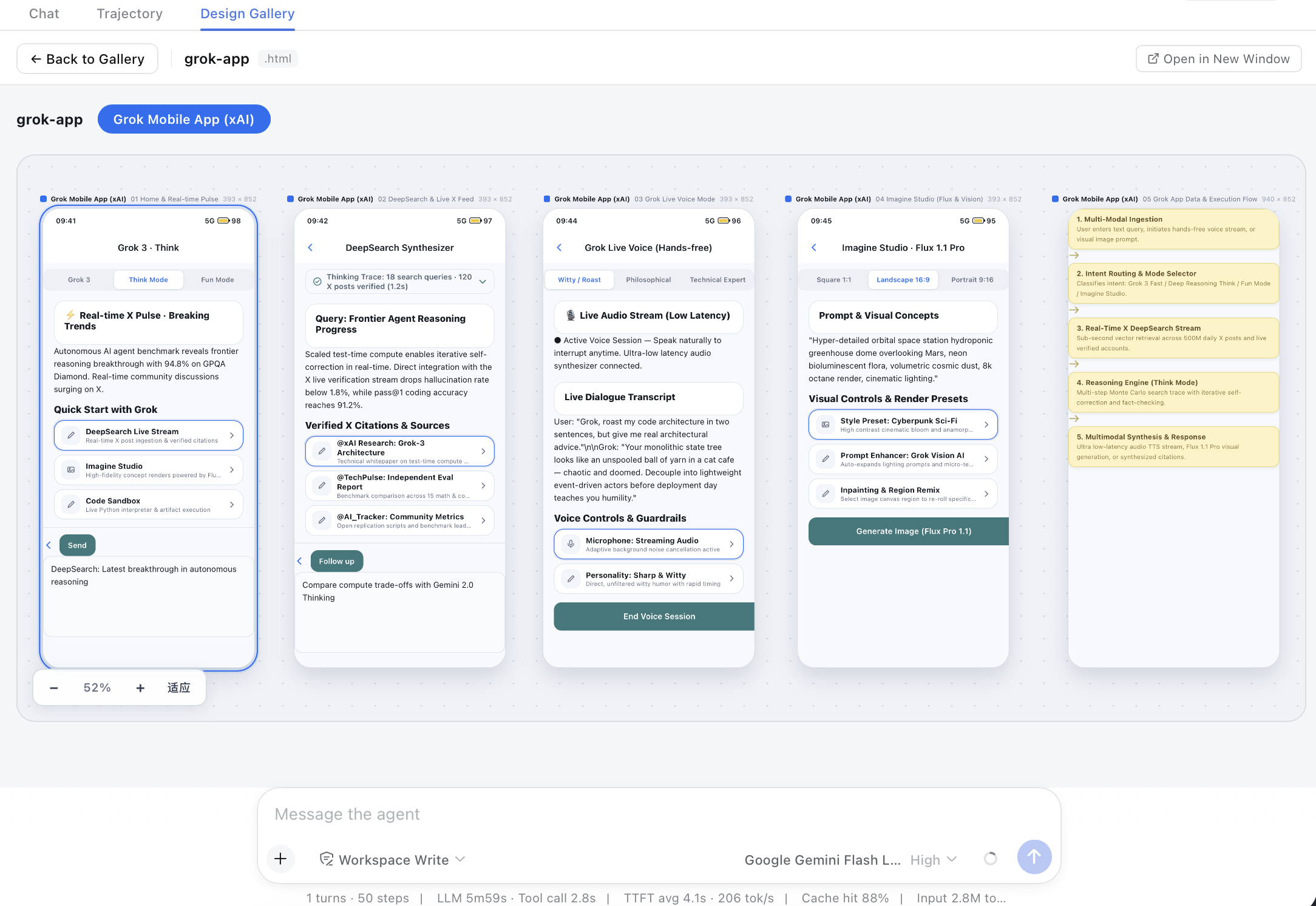The height and width of the screenshot is (906, 1316).
Task: Click Generate Image (Flux Pro 1.1) button
Action: [908, 531]
